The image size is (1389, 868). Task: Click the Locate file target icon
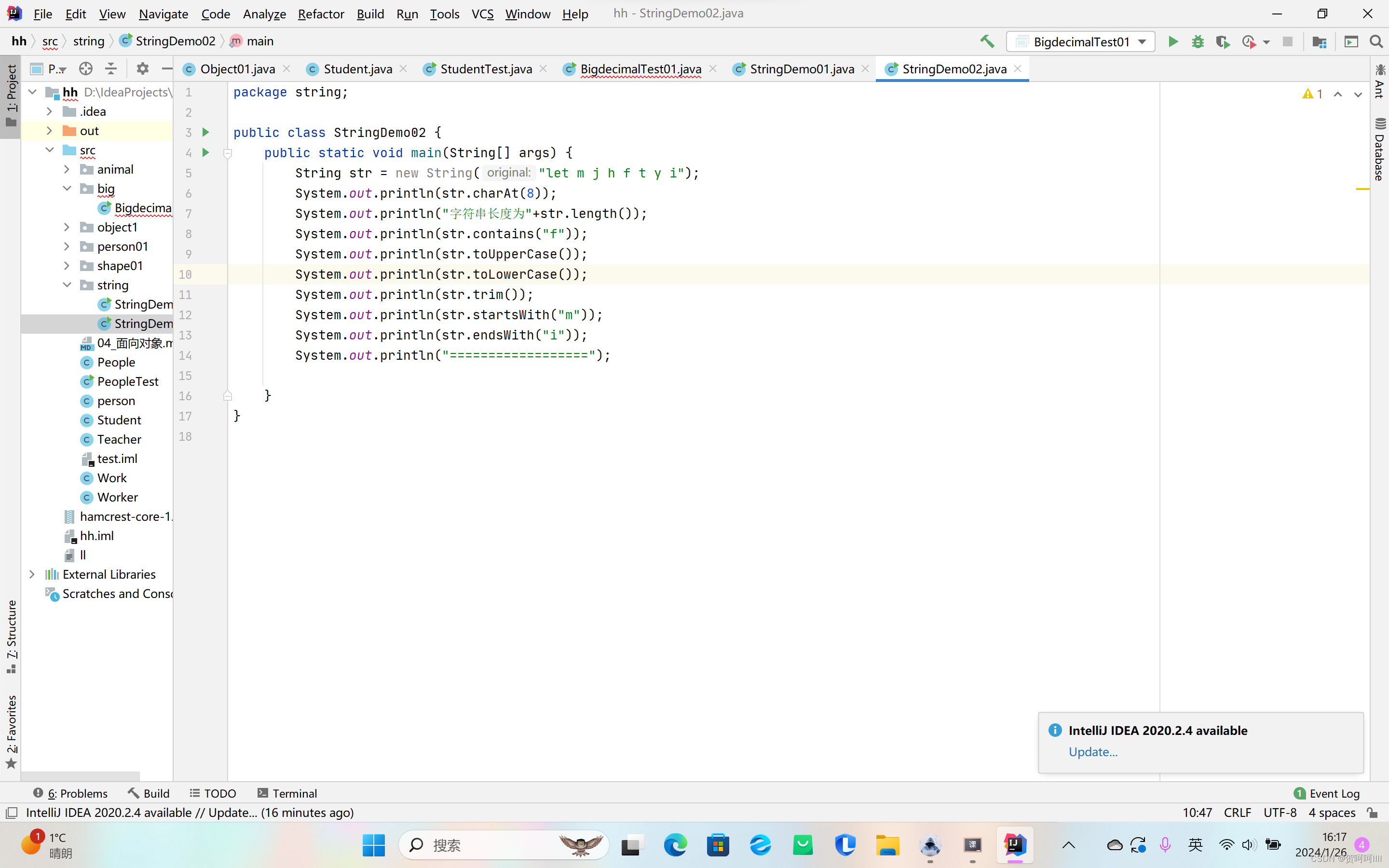click(85, 69)
